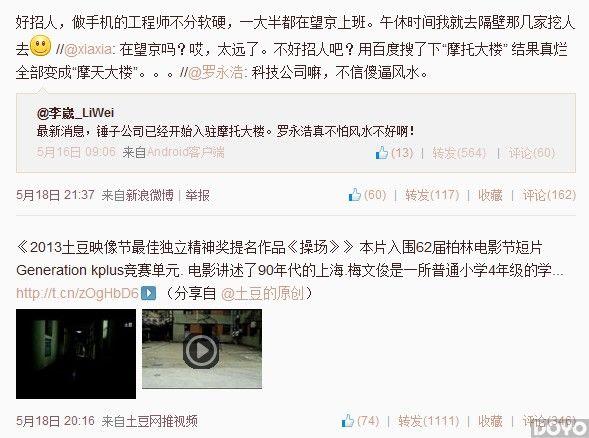Click 收藏 beside 转发(117)
Viewport: 589px width, 438px height.
pos(490,195)
